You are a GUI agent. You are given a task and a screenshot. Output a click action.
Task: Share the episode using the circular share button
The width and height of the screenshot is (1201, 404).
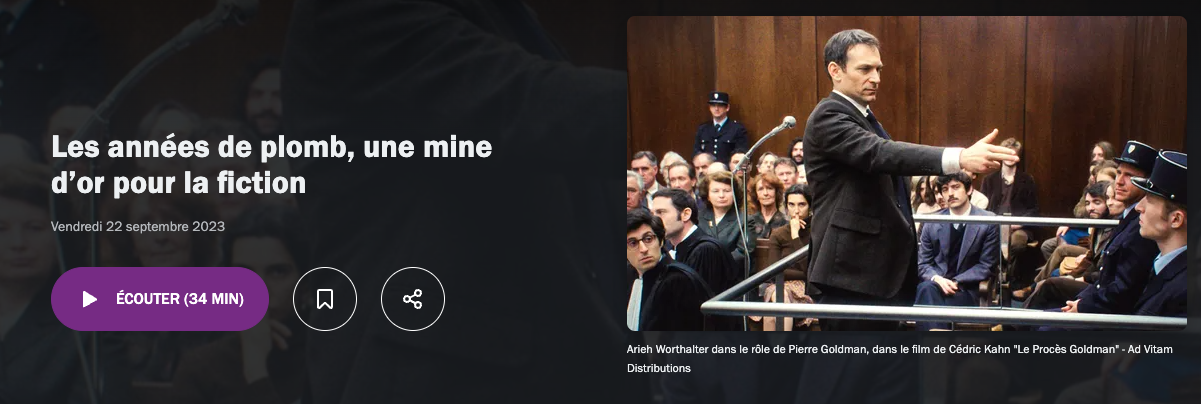[x=413, y=299]
